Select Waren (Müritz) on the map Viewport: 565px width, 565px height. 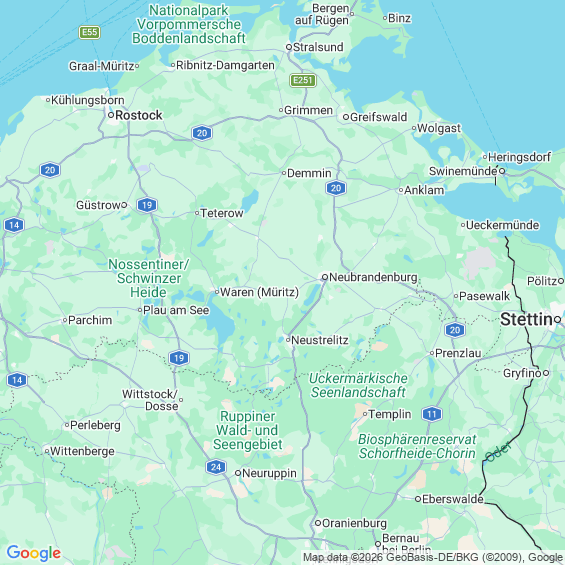(259, 292)
